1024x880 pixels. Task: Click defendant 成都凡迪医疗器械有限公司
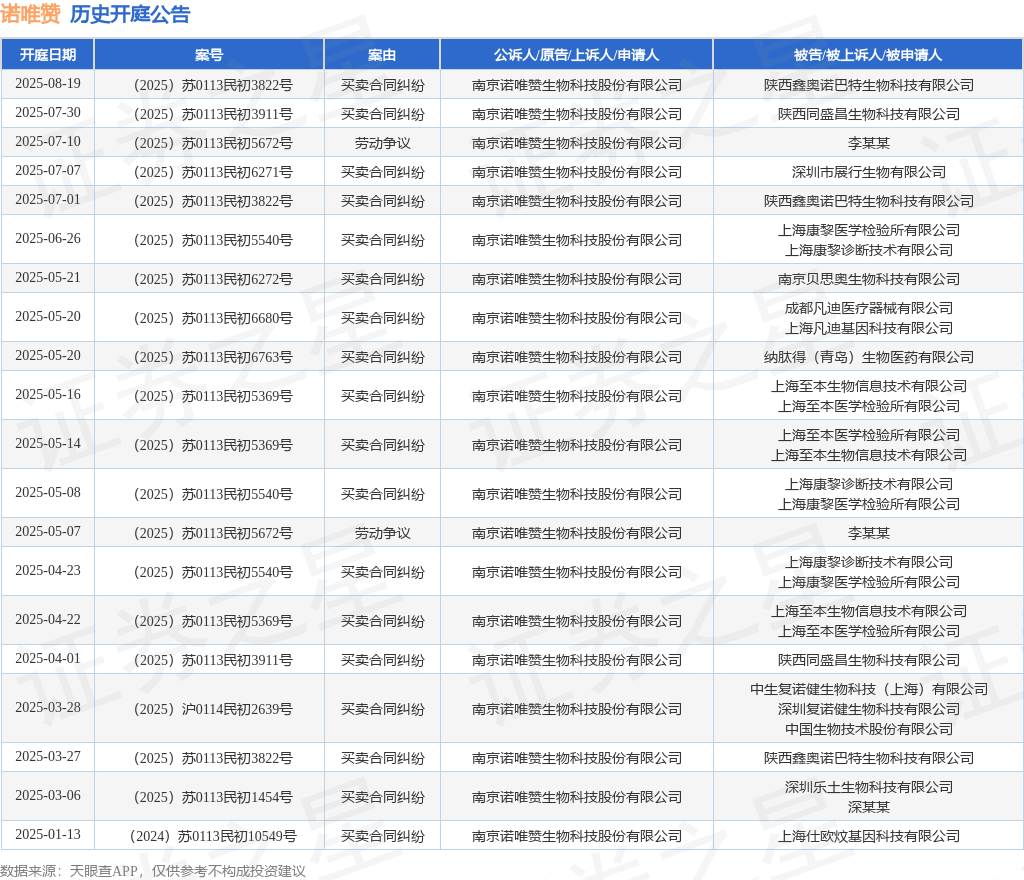click(869, 308)
